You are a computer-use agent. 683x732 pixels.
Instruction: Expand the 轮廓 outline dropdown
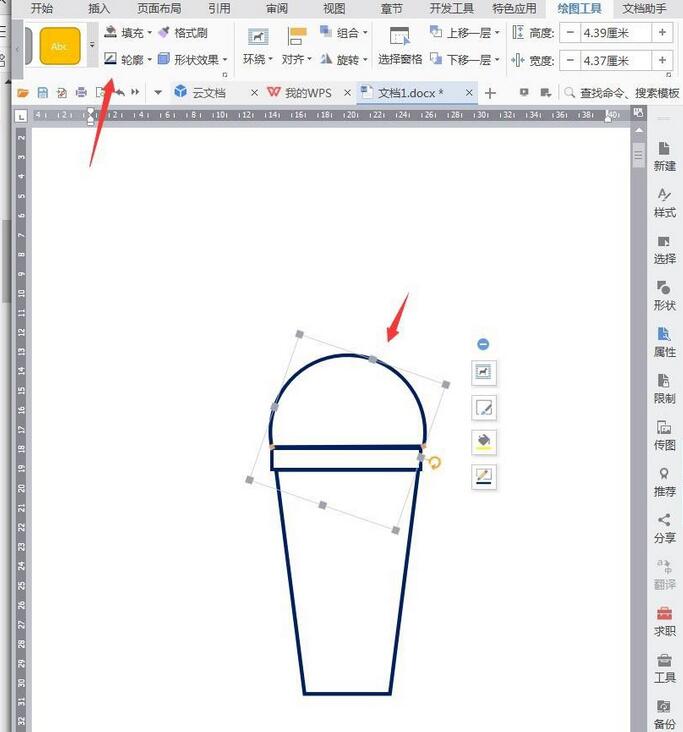point(150,60)
